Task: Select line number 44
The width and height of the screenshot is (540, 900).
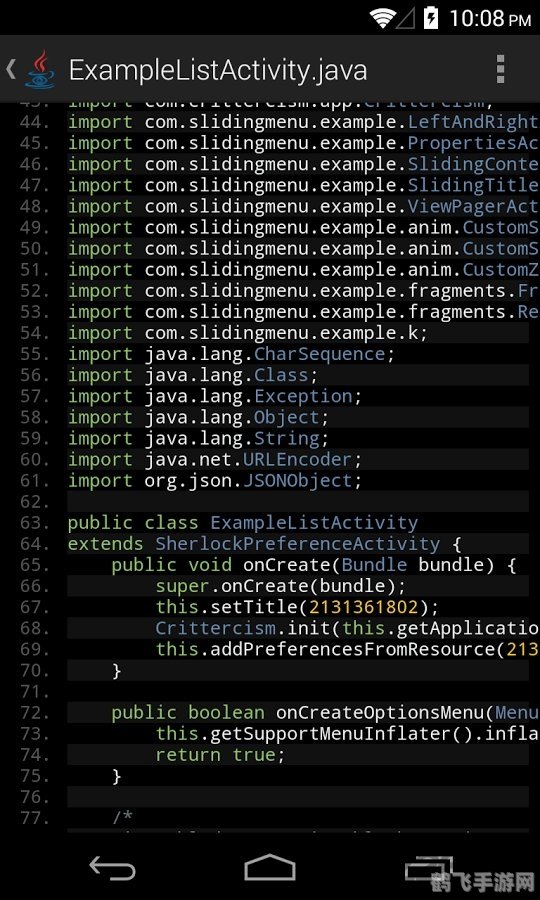Action: click(34, 122)
